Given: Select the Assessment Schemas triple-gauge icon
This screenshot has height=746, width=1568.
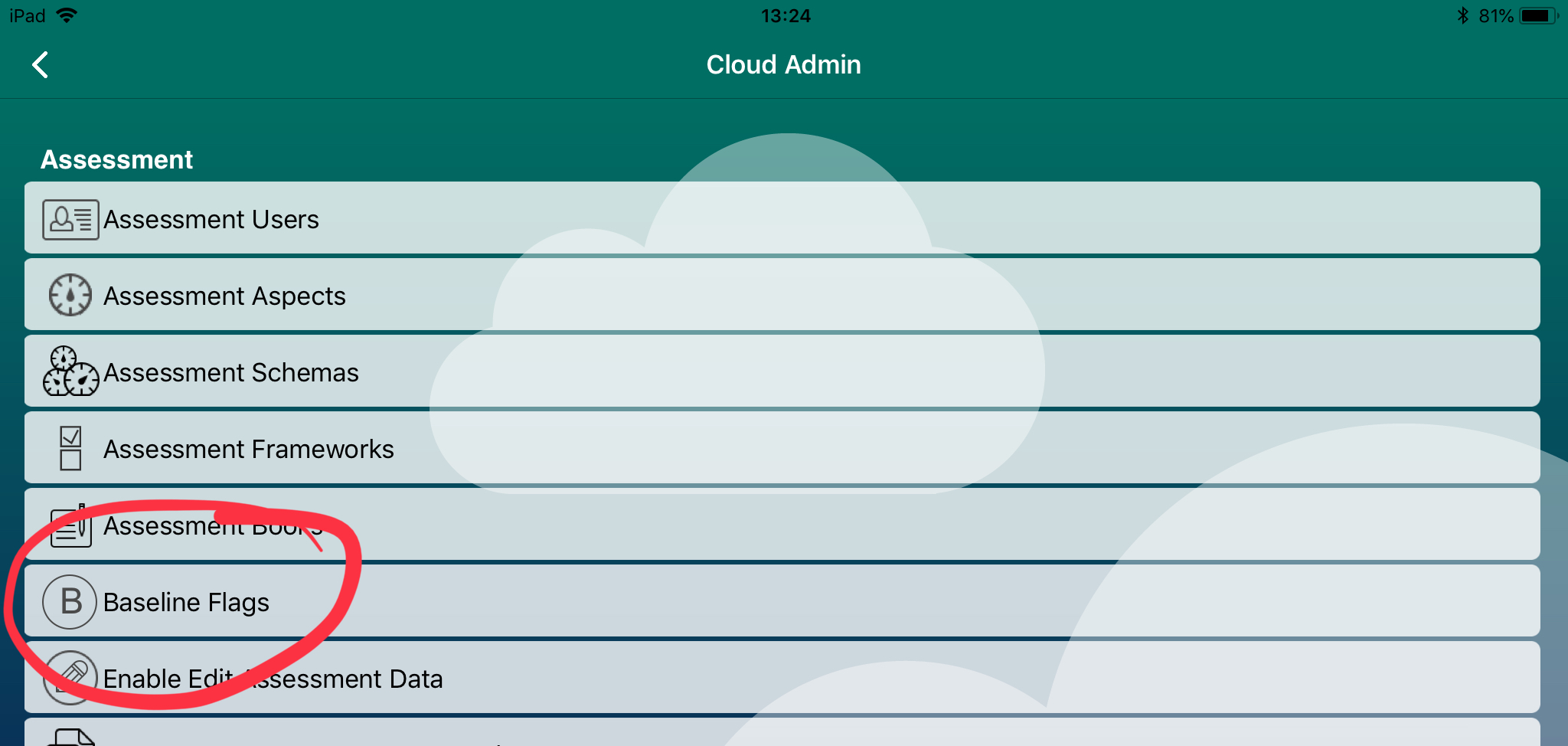Looking at the screenshot, I should click(x=70, y=371).
